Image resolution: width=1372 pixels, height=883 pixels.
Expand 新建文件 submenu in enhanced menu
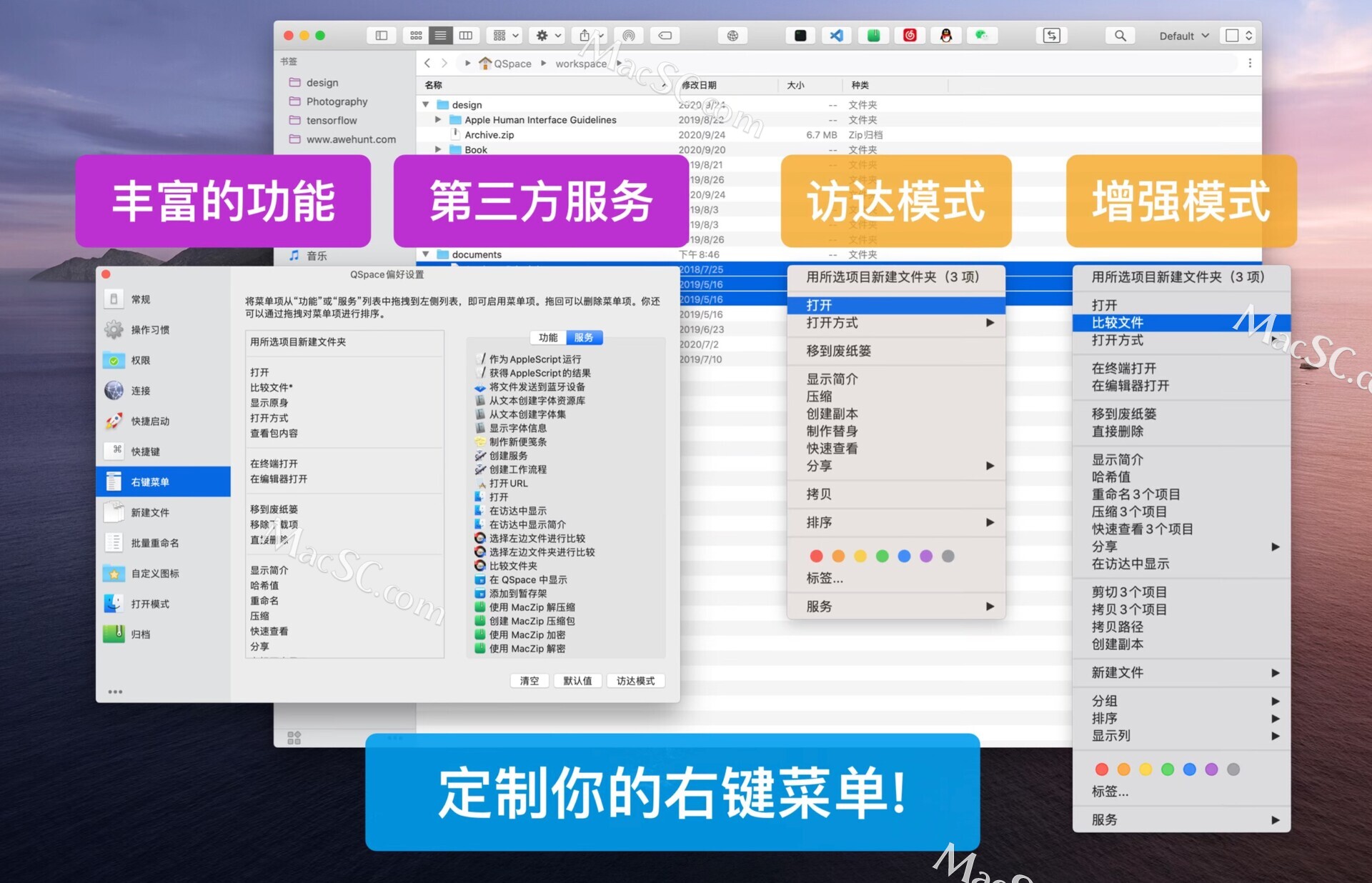(1181, 672)
